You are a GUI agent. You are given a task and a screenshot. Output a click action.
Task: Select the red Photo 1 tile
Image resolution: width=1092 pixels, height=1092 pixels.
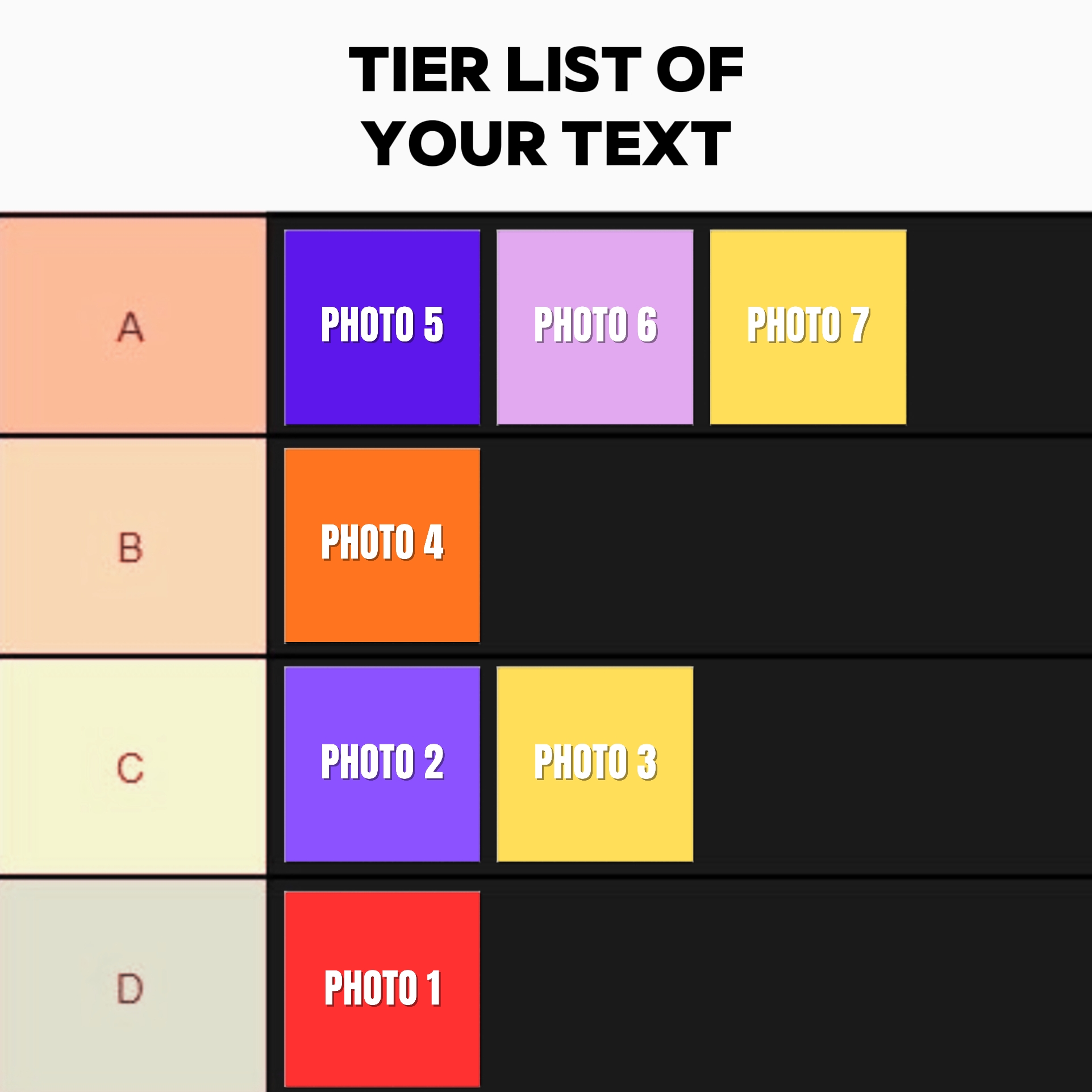tap(382, 989)
